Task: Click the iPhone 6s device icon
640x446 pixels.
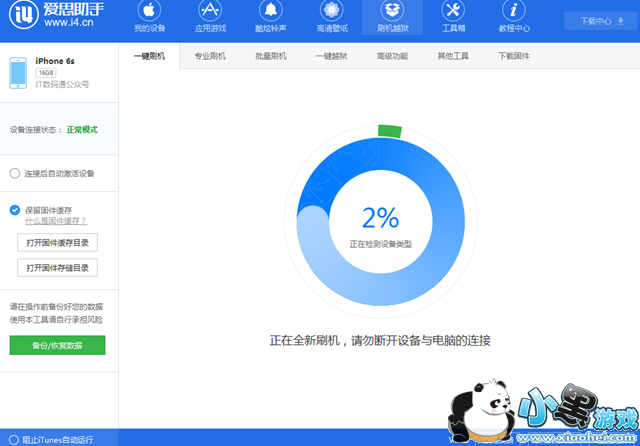Action: (x=18, y=73)
